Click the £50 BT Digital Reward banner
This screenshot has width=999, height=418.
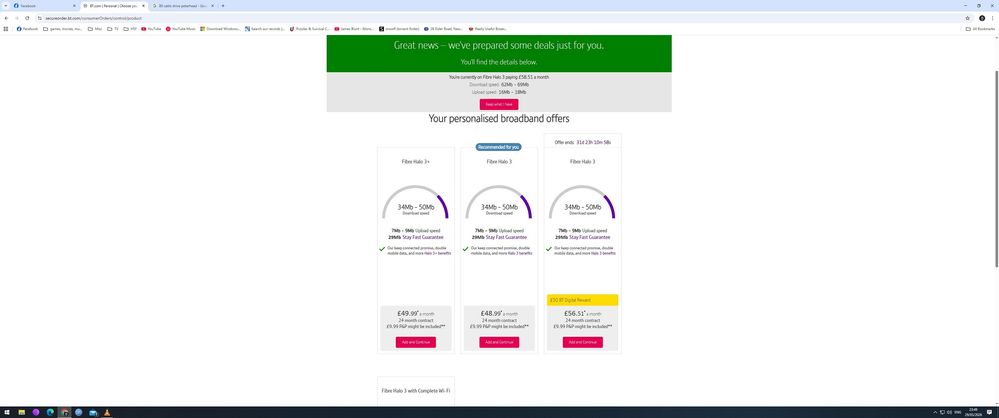[x=582, y=300]
